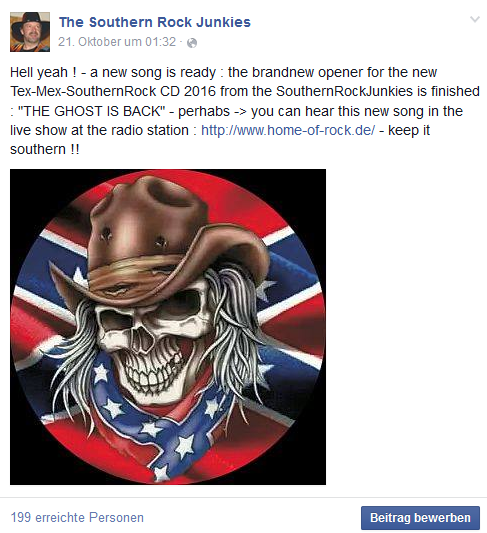
Task: Open the 21. Oktober um 01:32 timestamp
Action: pos(117,42)
